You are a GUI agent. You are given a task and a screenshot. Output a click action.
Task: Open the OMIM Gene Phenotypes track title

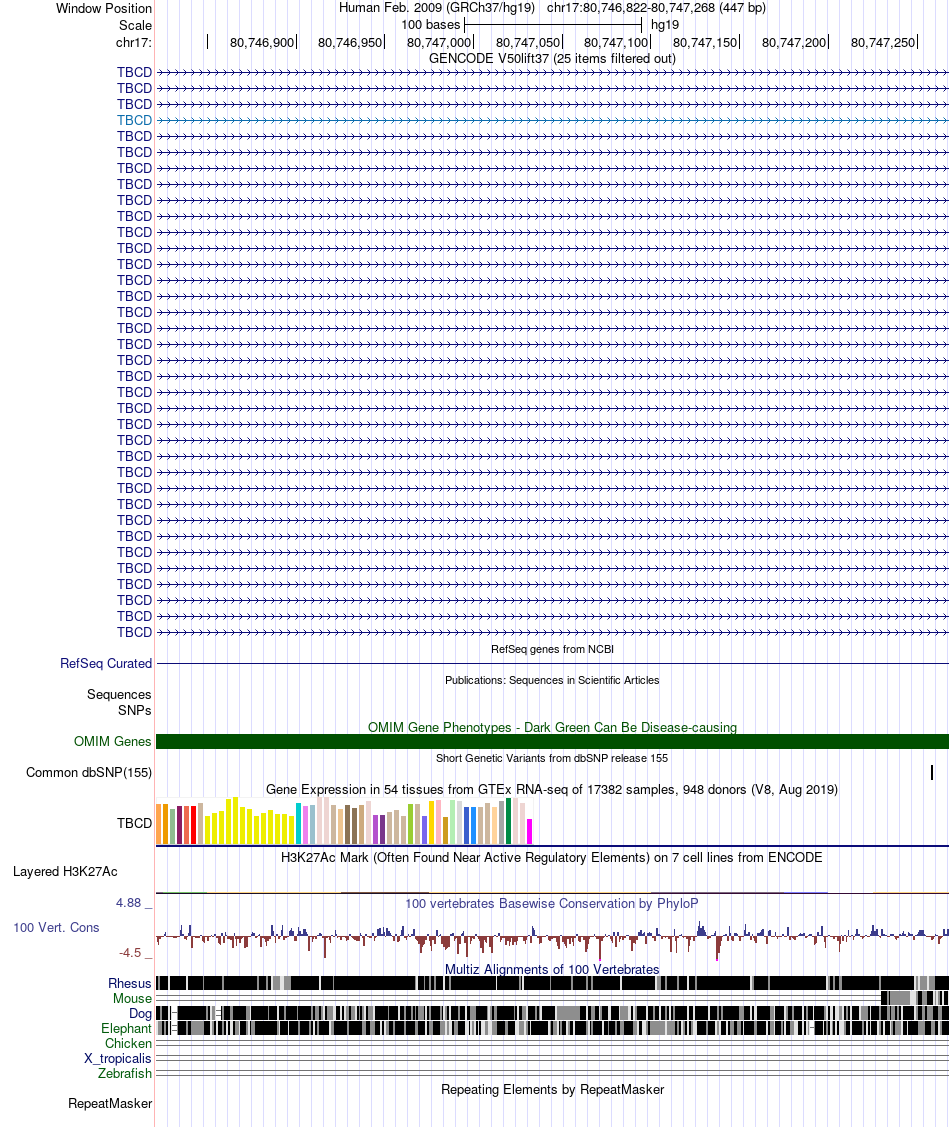coord(552,727)
